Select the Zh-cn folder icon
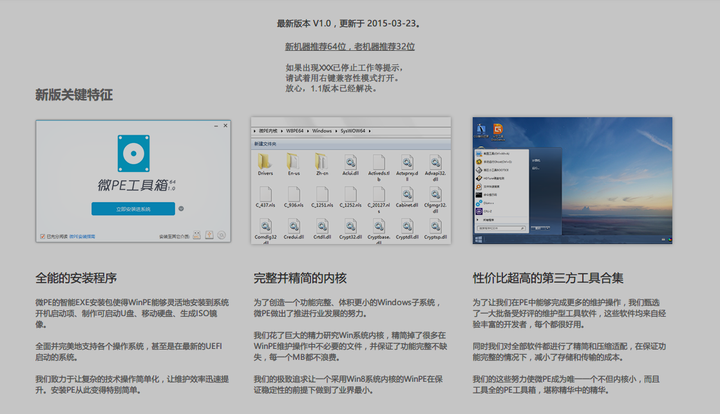Viewport: 720px width, 414px height. (322, 162)
